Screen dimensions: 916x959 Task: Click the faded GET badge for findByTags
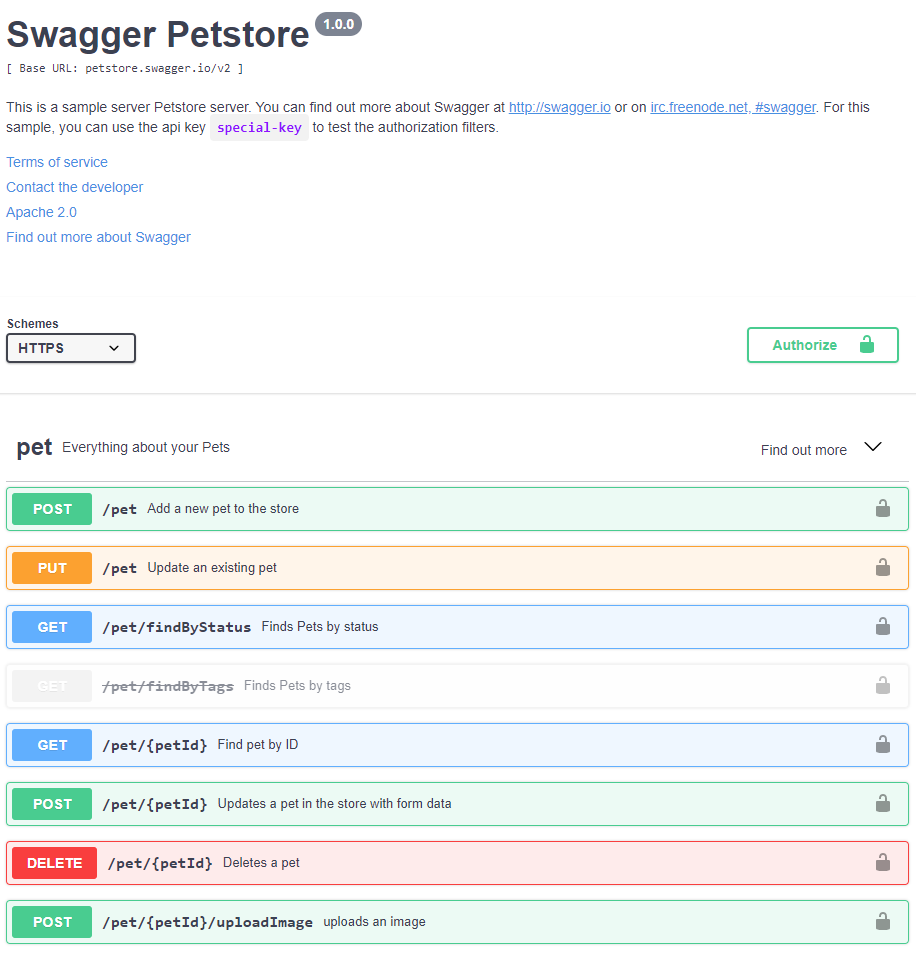(52, 686)
